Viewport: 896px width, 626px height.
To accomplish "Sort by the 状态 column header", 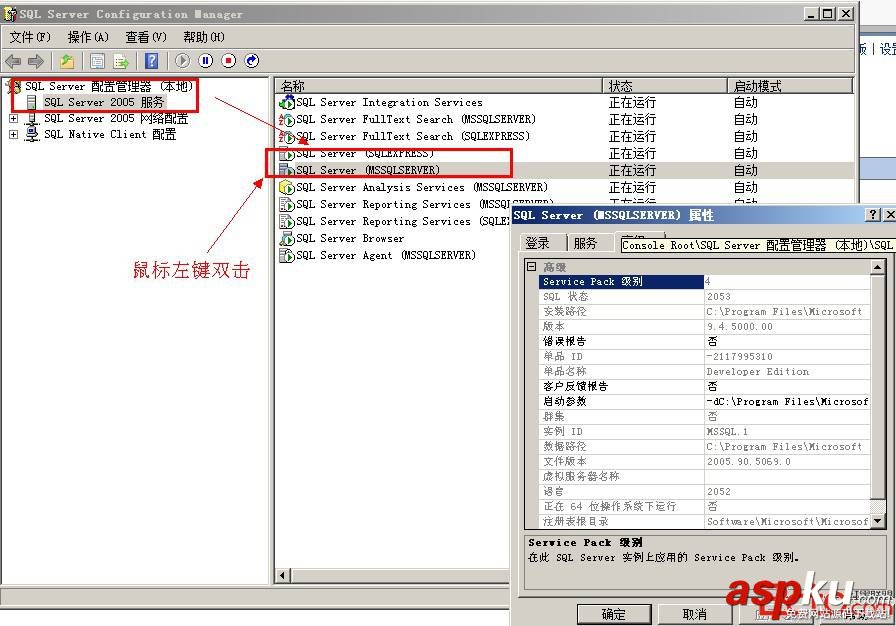I will pos(665,86).
